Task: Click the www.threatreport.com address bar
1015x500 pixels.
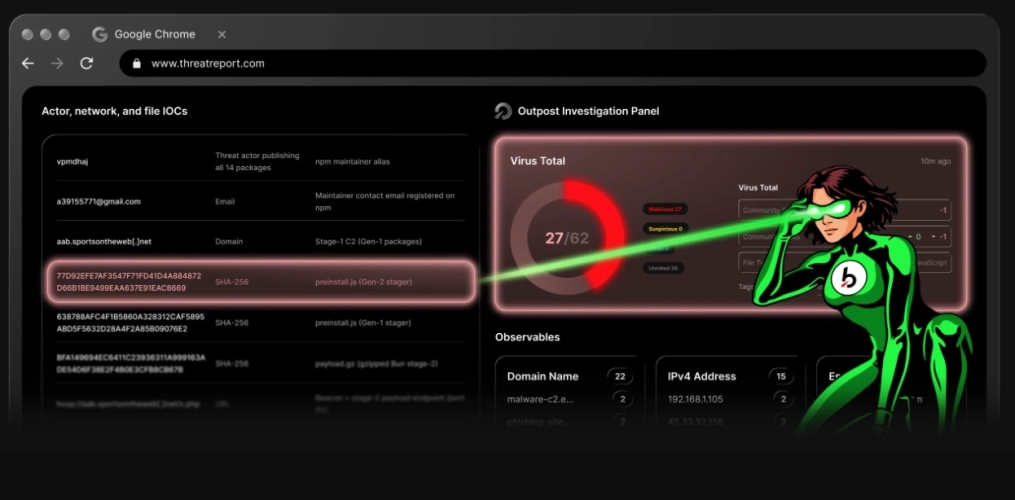Action: 552,63
